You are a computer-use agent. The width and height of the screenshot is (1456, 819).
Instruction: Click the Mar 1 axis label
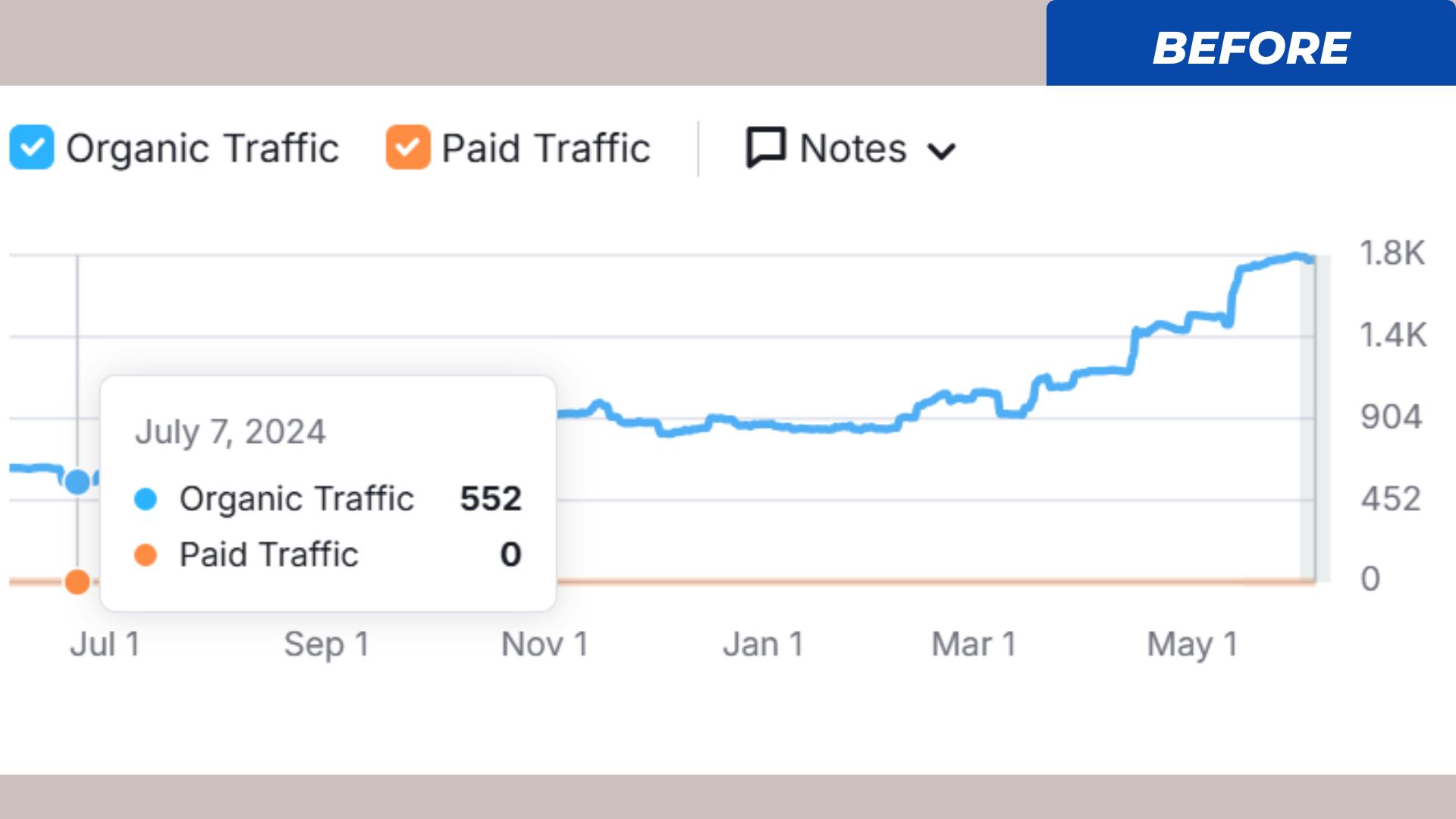[974, 645]
